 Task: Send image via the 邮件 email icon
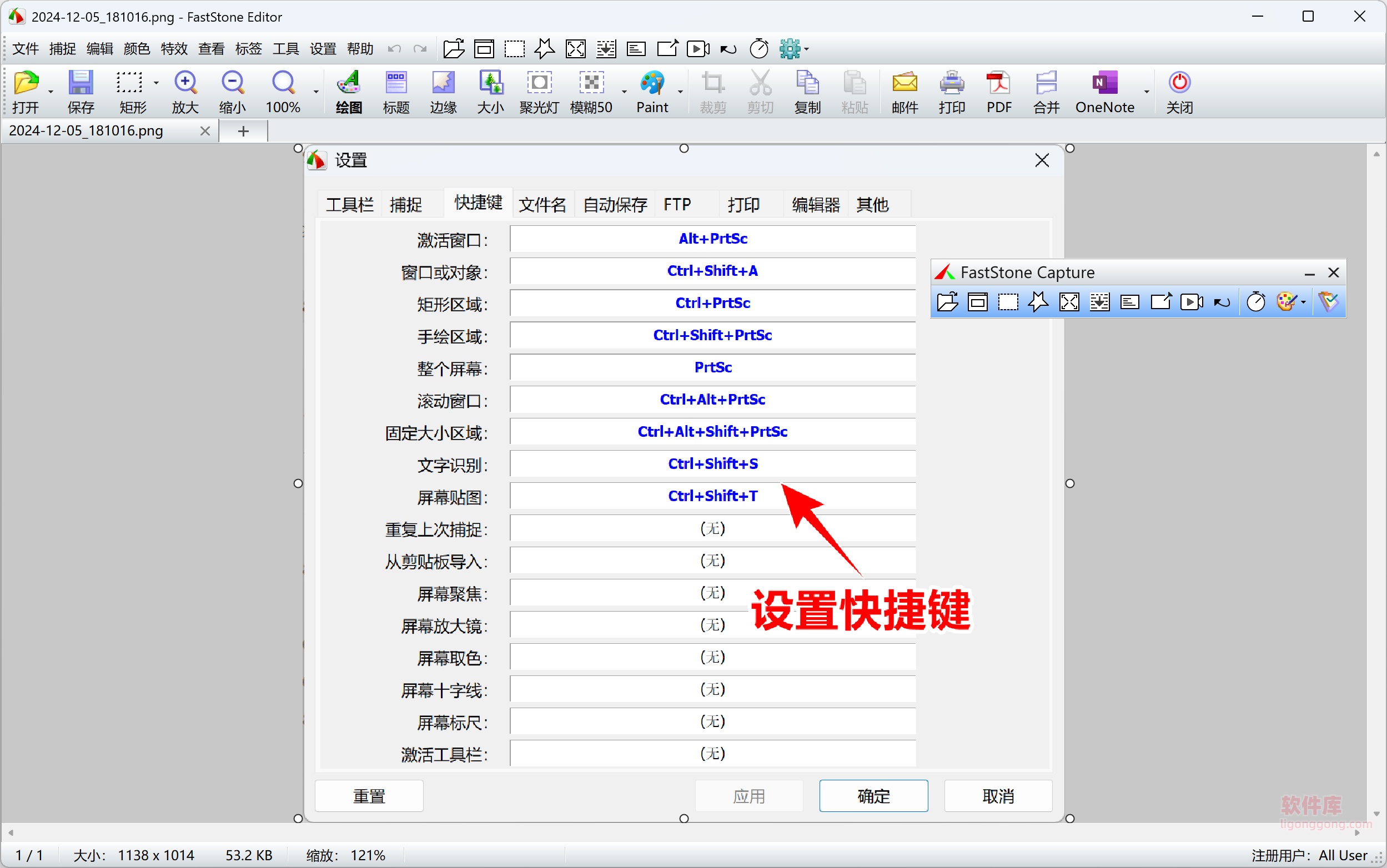coord(904,90)
